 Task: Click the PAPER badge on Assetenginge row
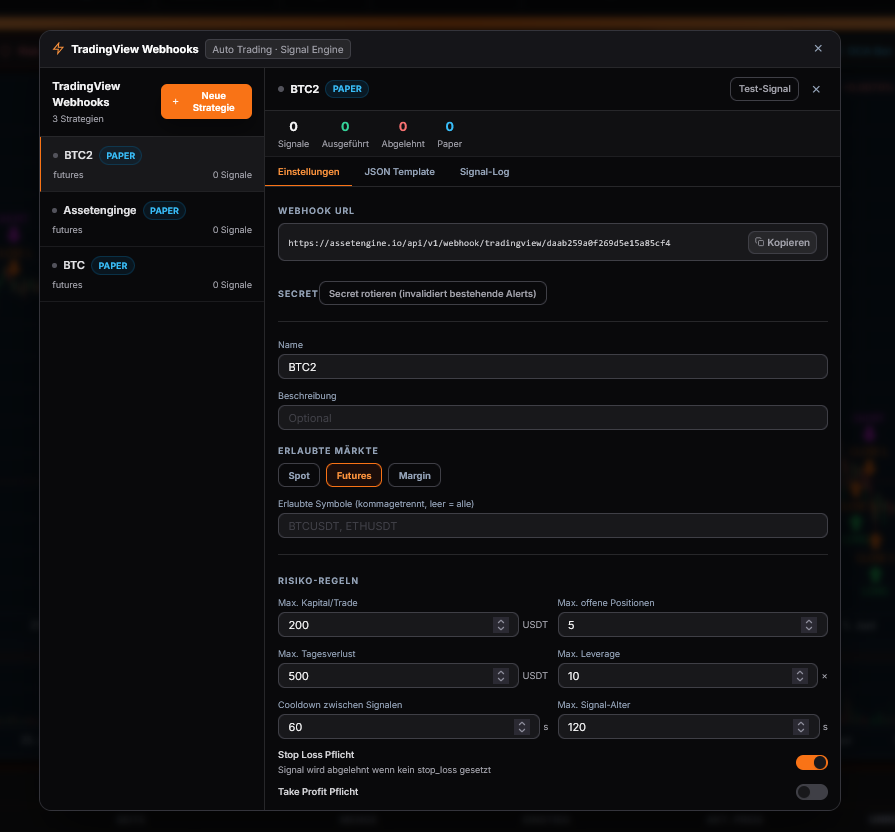click(164, 211)
